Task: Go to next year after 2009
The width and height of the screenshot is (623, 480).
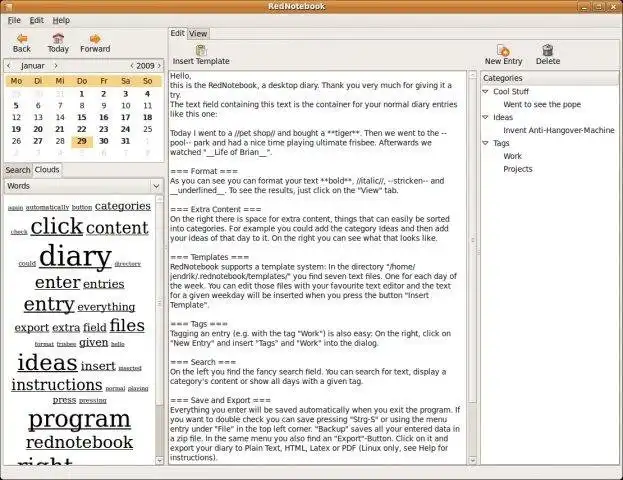Action: click(159, 66)
